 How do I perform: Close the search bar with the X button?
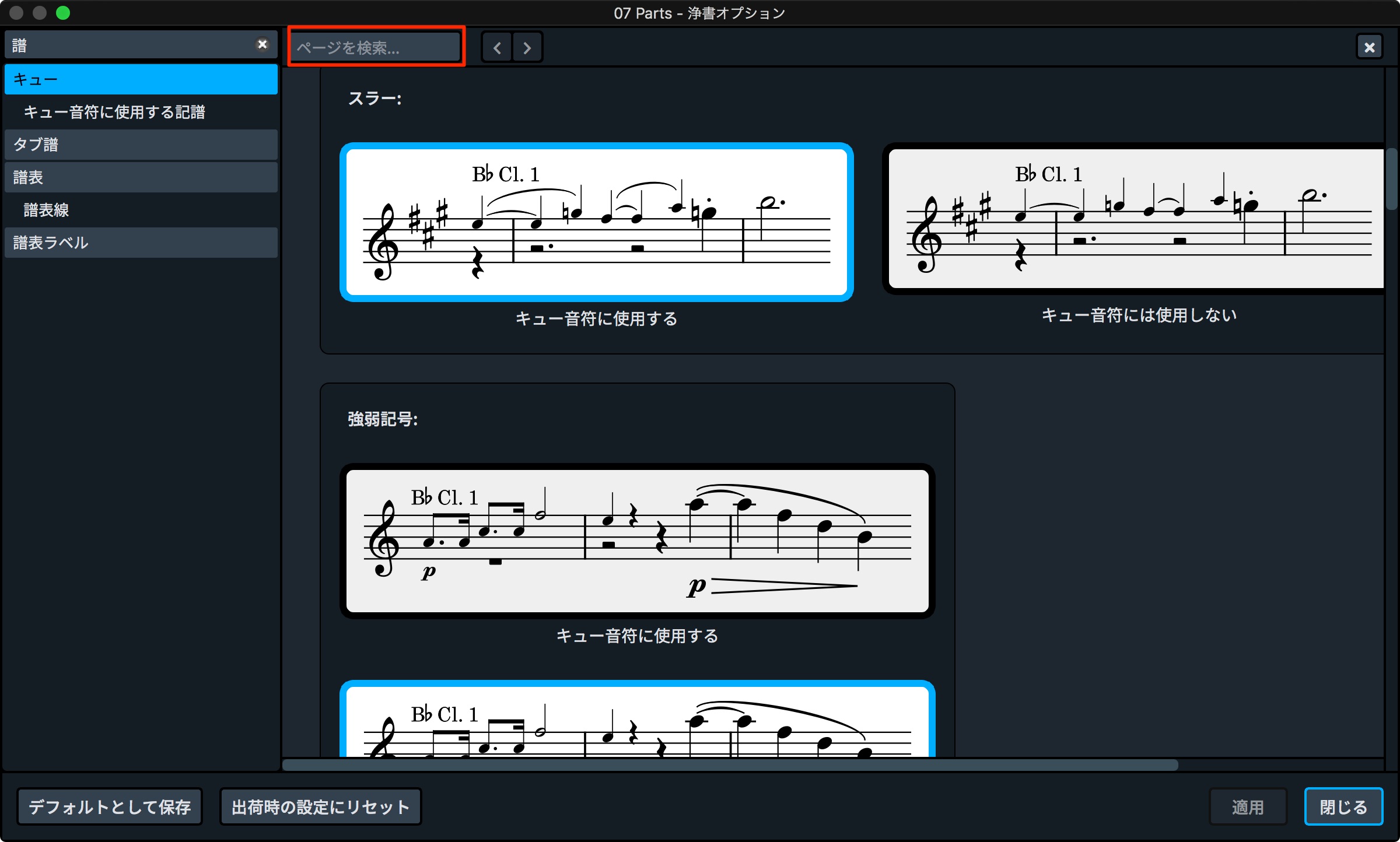coord(1369,47)
